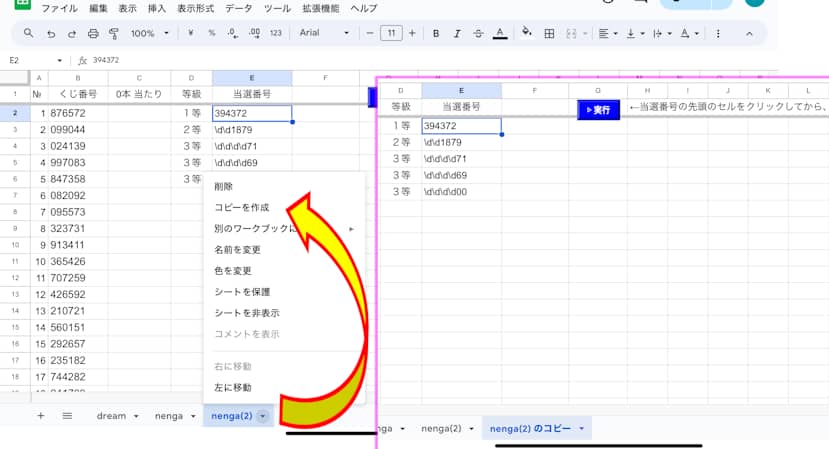Expand the nenga(2) sheet tab arrow
829x449 pixels.
coord(262,416)
